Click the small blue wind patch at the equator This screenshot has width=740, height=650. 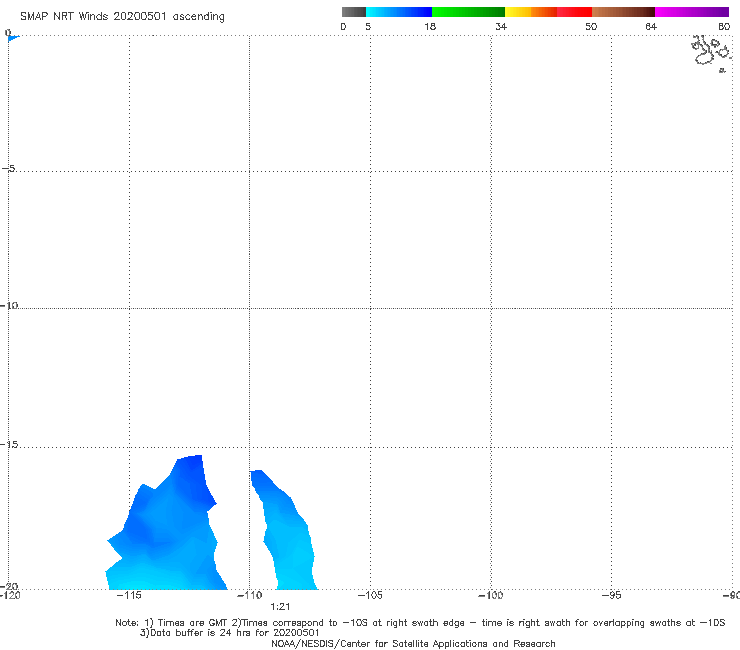[13, 38]
